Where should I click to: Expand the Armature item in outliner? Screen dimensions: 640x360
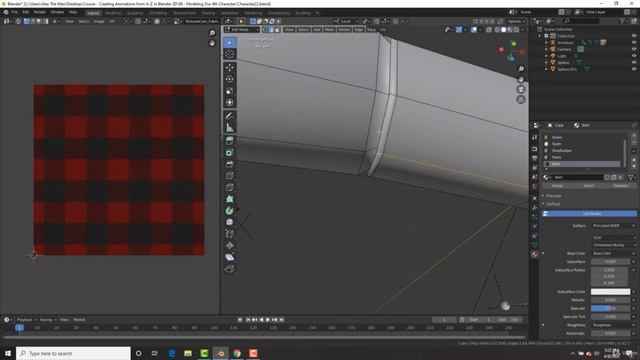547,42
